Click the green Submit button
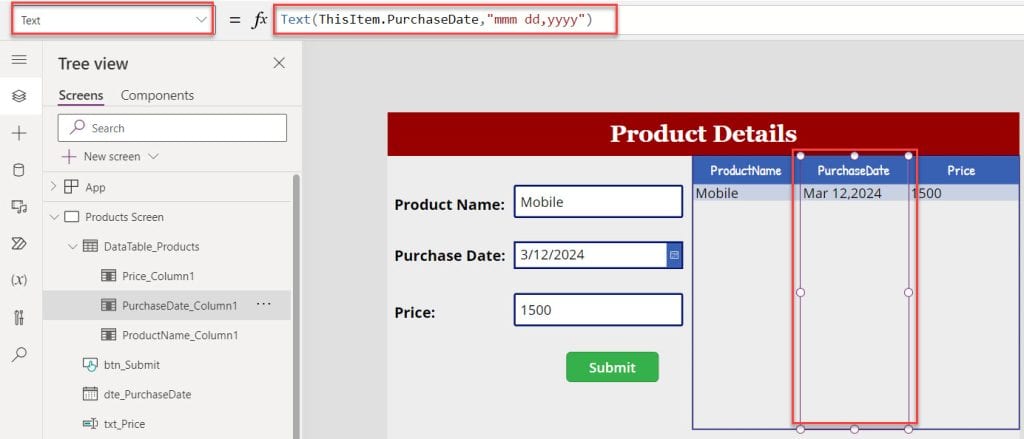 [x=612, y=367]
